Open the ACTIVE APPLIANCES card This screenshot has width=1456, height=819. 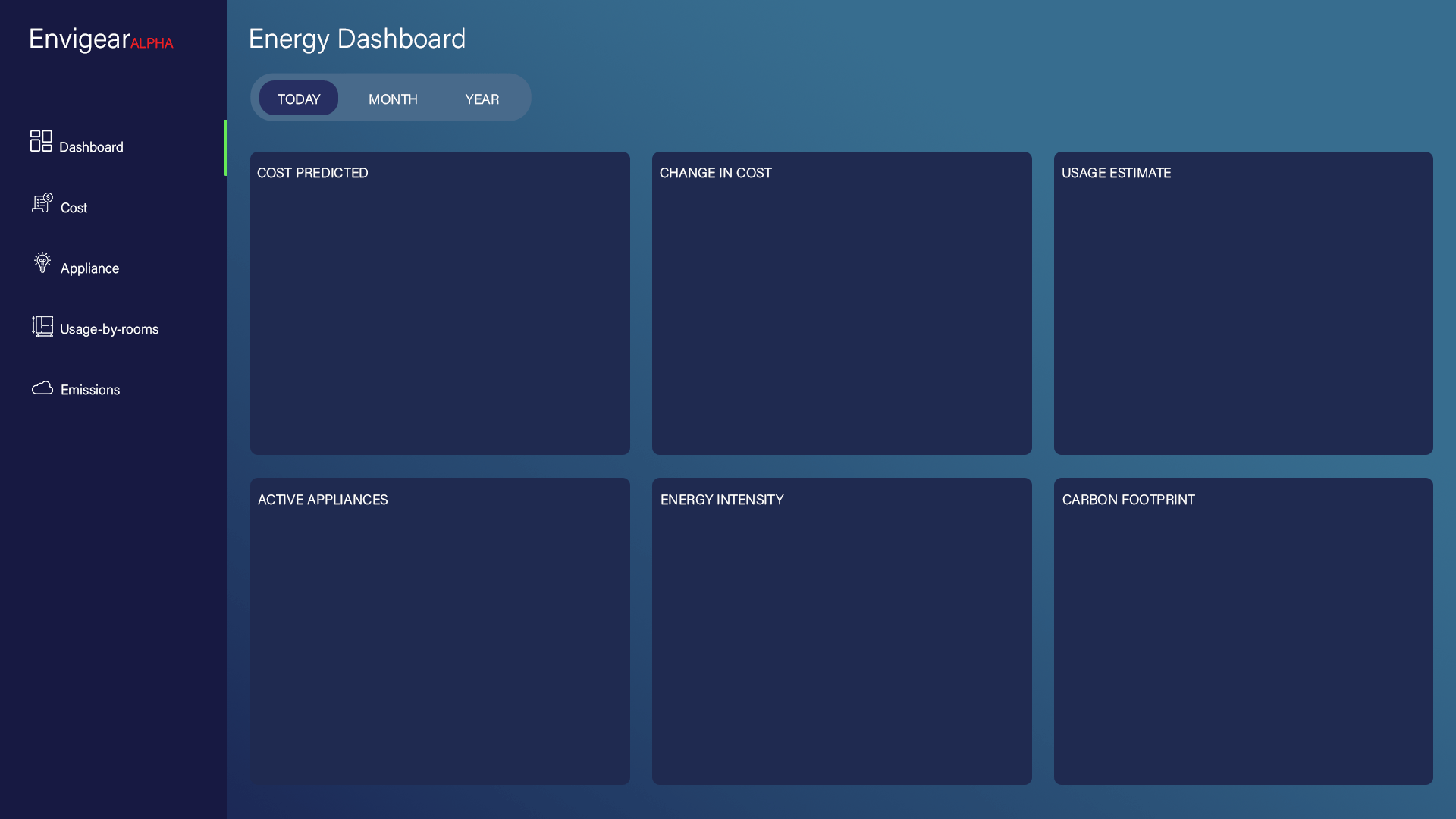pyautogui.click(x=440, y=631)
